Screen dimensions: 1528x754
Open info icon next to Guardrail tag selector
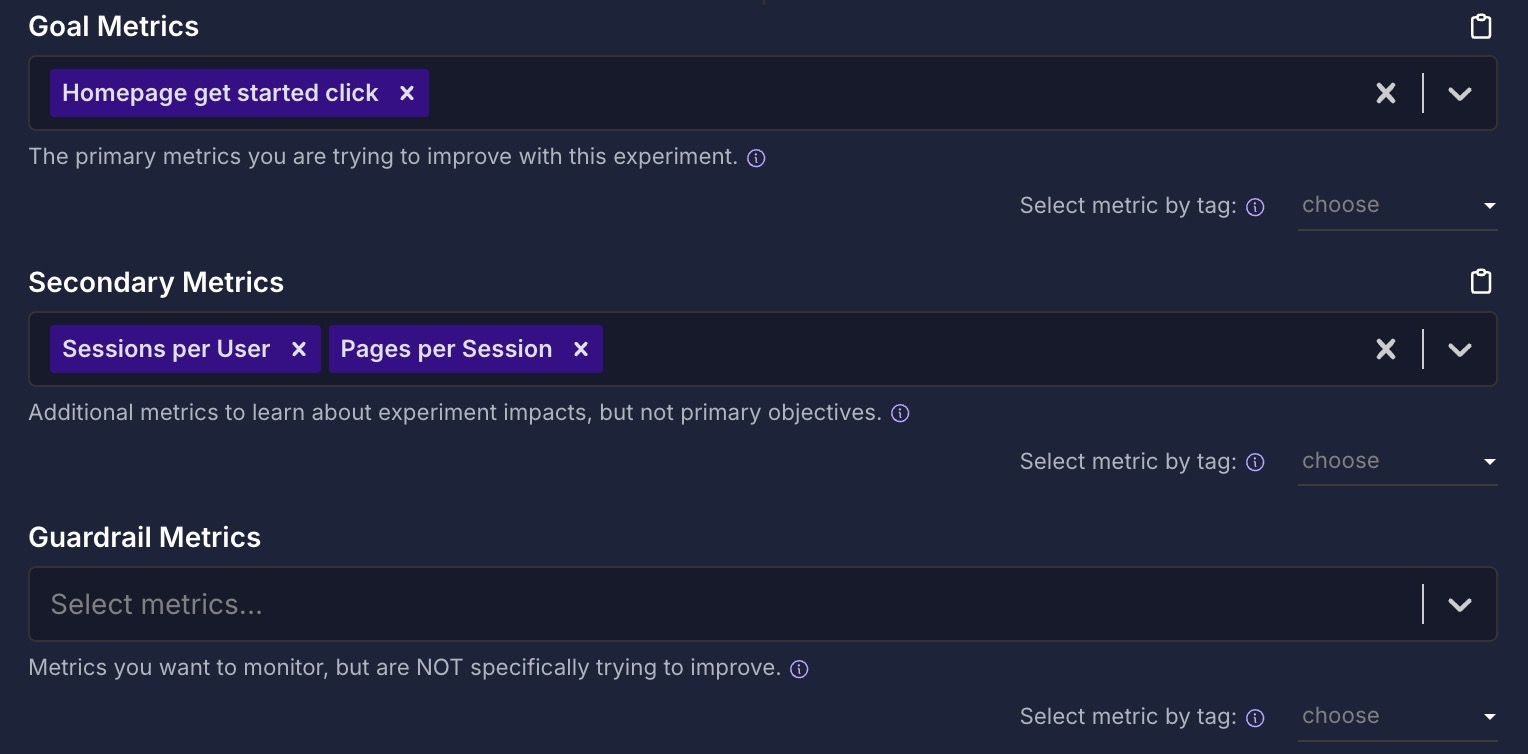point(1256,718)
